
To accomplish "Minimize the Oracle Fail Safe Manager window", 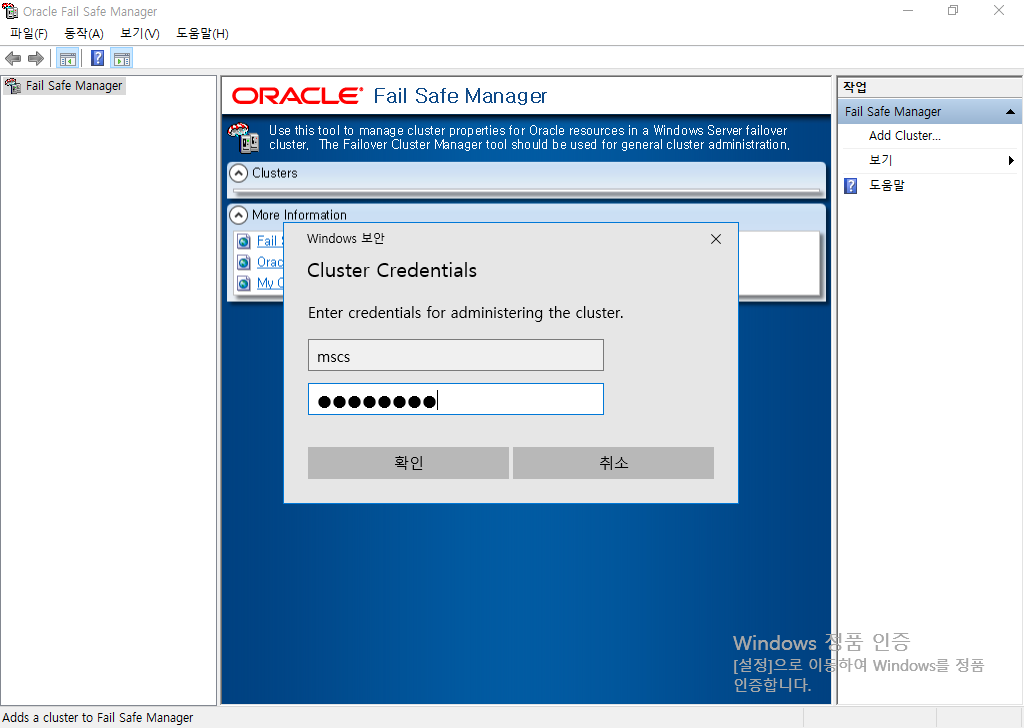I will pos(908,10).
